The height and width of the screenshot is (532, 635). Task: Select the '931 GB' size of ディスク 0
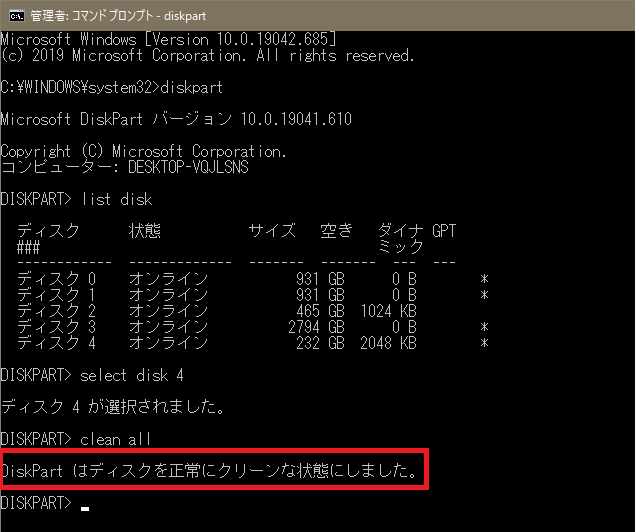(320, 279)
